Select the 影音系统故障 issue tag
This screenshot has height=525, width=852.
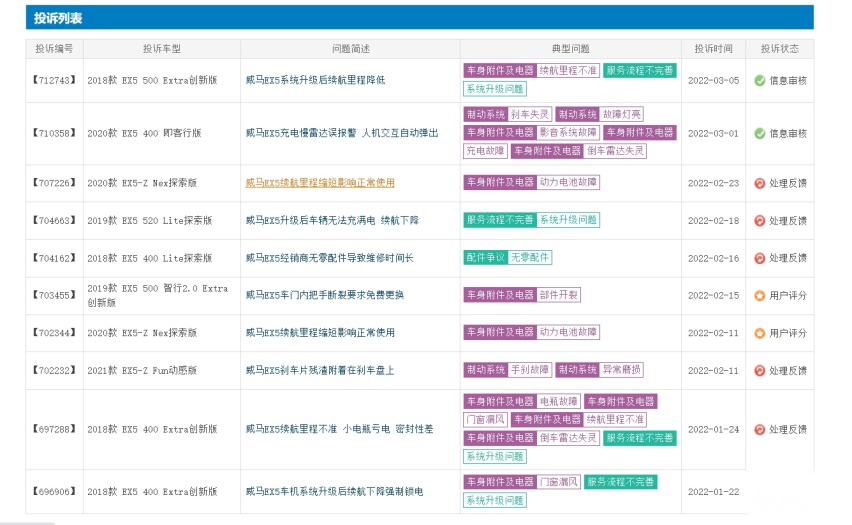568,132
